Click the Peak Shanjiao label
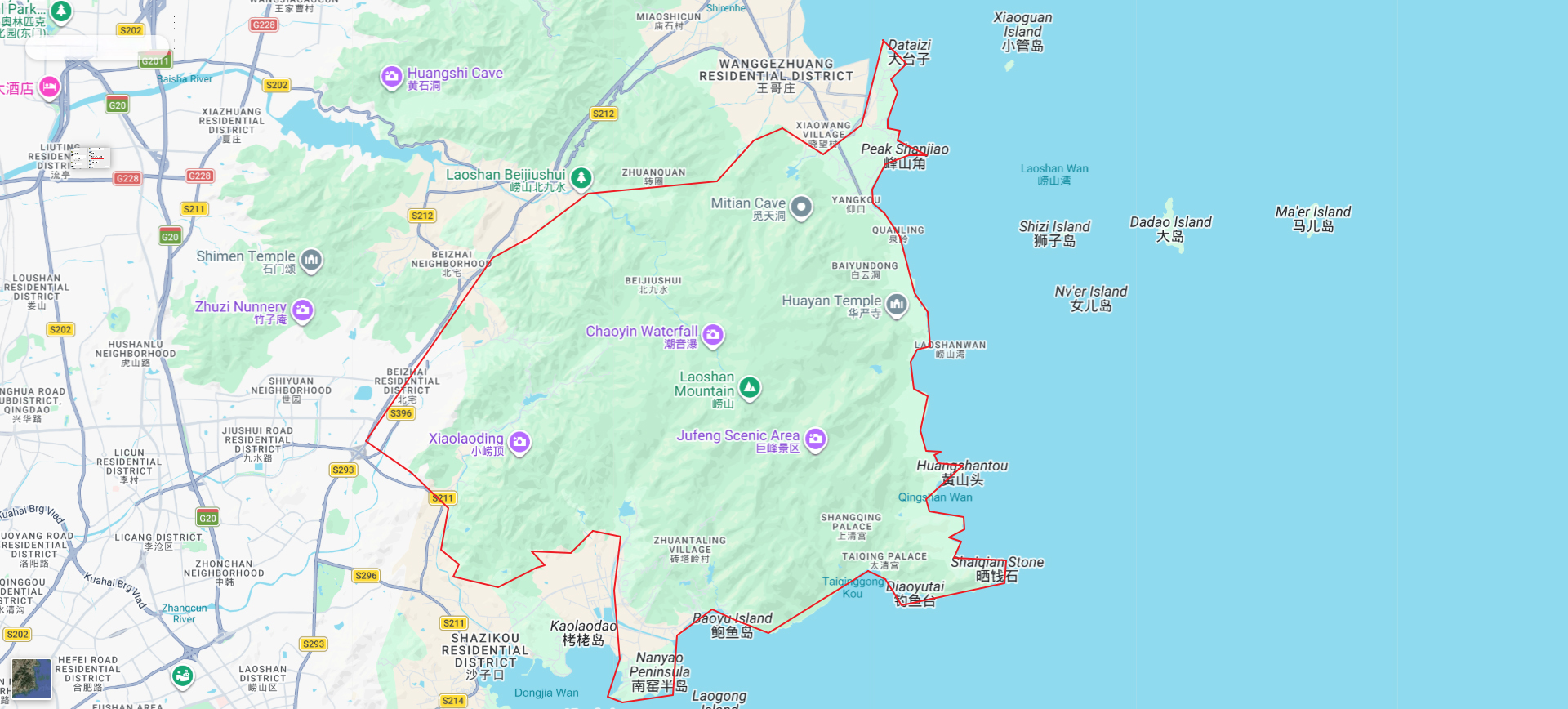This screenshot has width=1568, height=709. pyautogui.click(x=905, y=155)
